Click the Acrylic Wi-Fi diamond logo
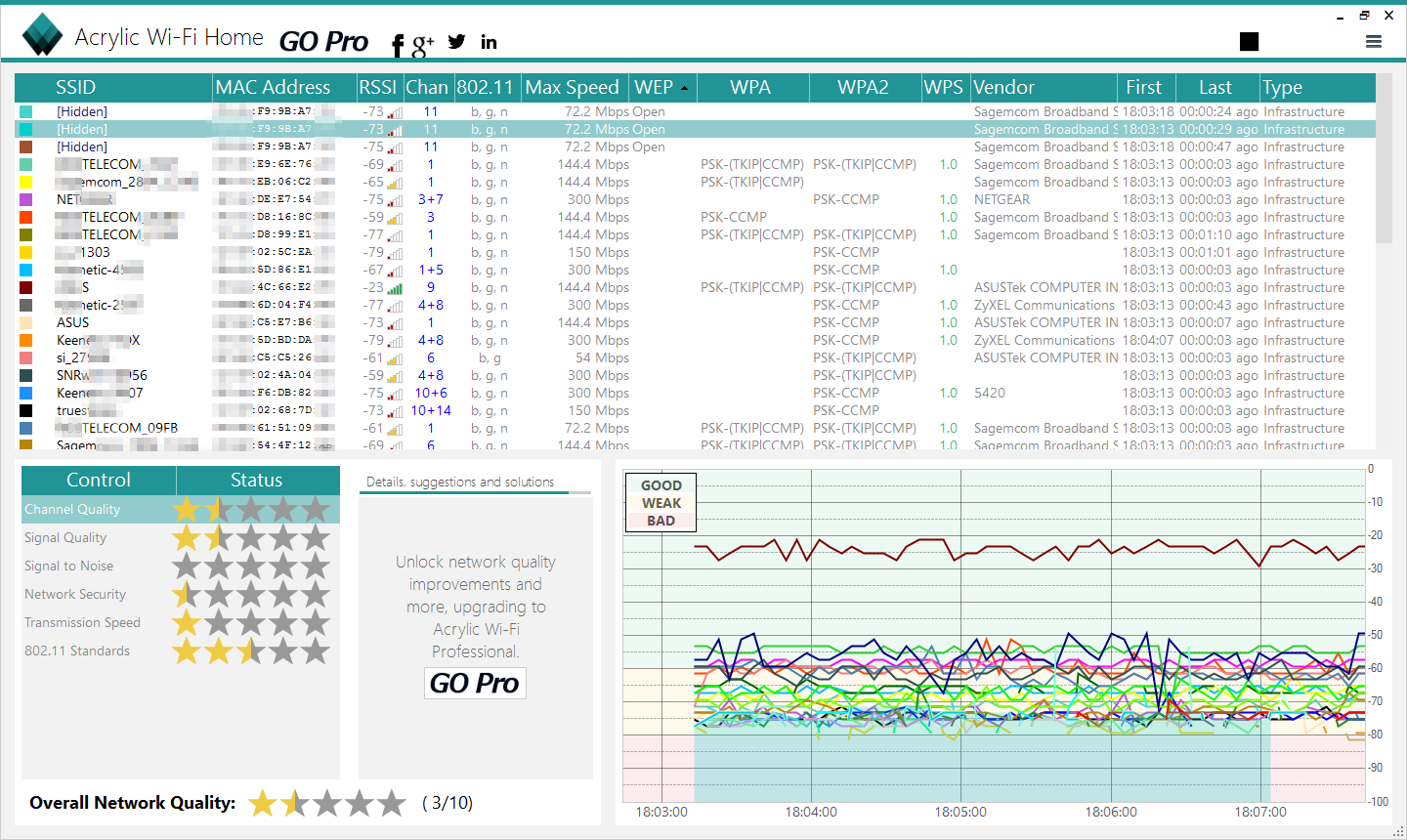The height and width of the screenshot is (840, 1407). (42, 36)
